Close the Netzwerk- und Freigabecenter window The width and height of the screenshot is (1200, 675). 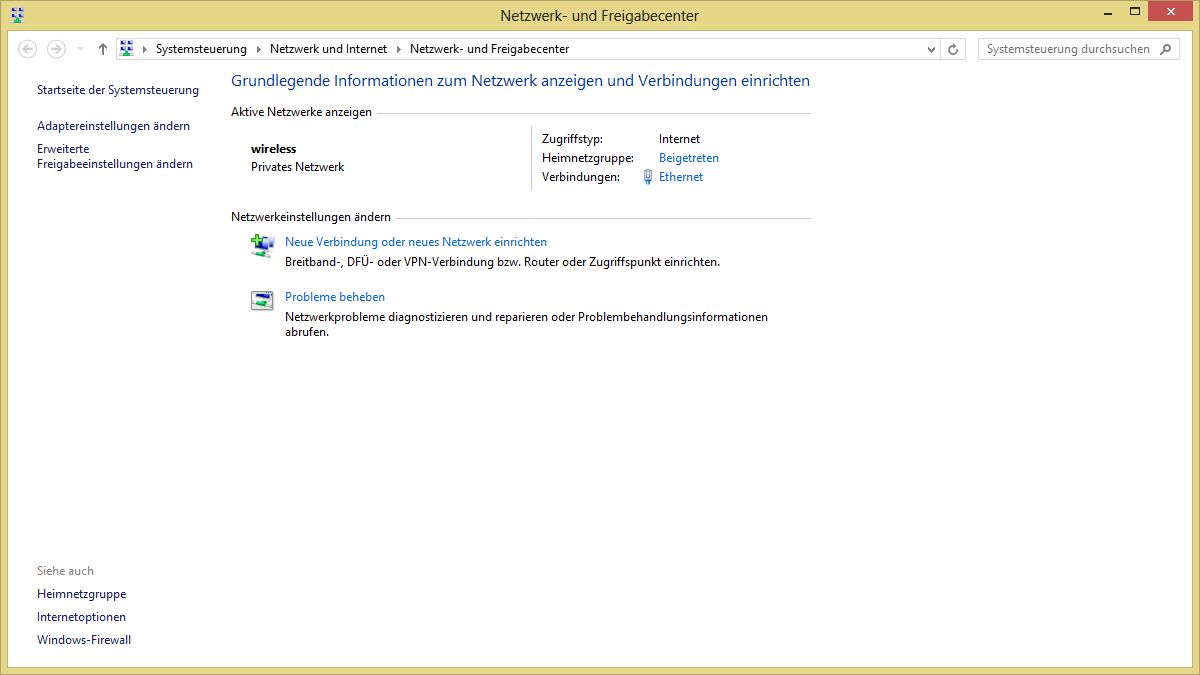click(1170, 12)
